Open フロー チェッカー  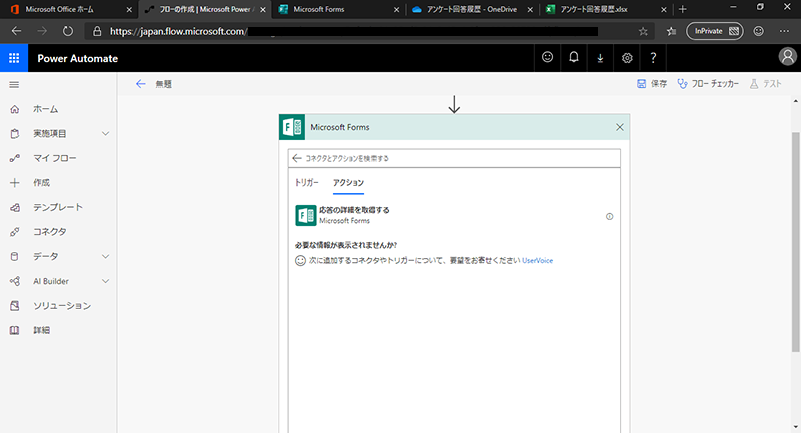point(708,84)
